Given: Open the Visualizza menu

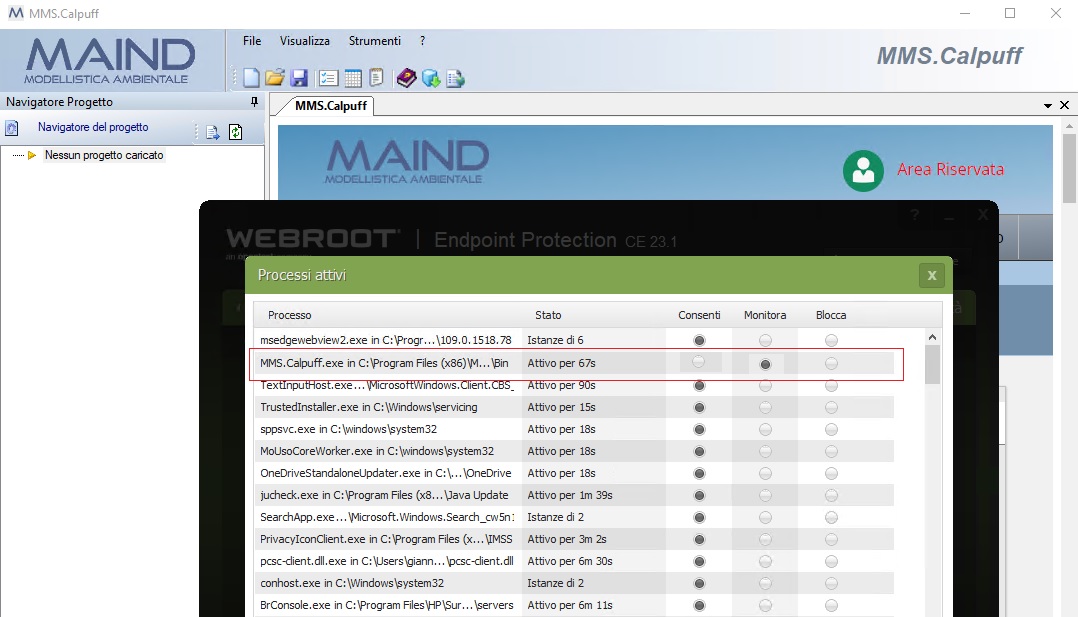Looking at the screenshot, I should [x=305, y=41].
